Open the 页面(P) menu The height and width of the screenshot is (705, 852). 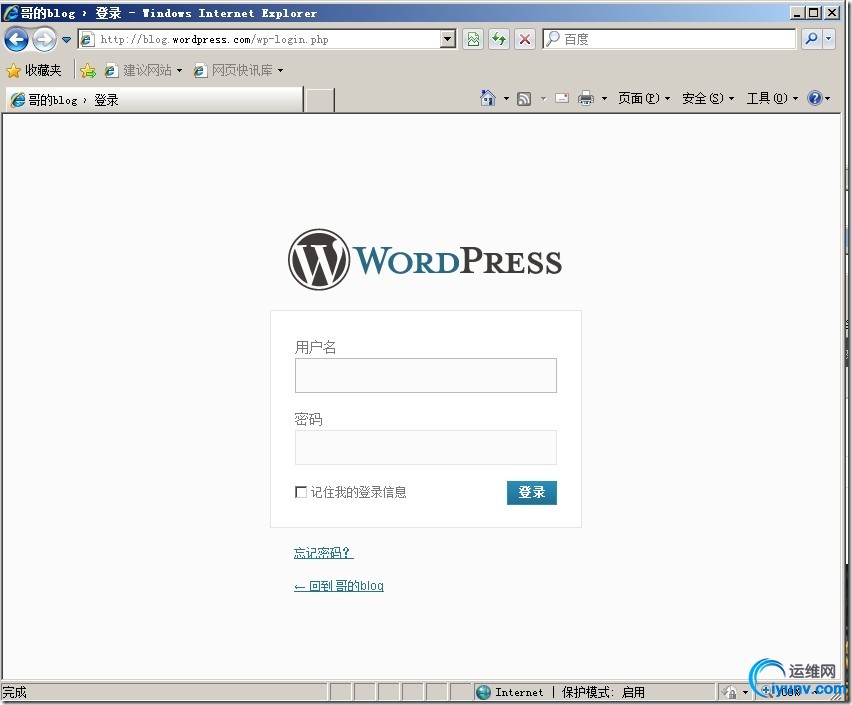coord(644,98)
